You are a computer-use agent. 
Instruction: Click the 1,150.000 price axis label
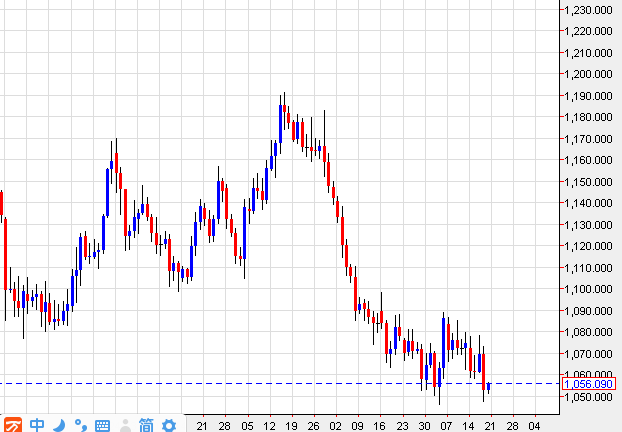coord(588,182)
